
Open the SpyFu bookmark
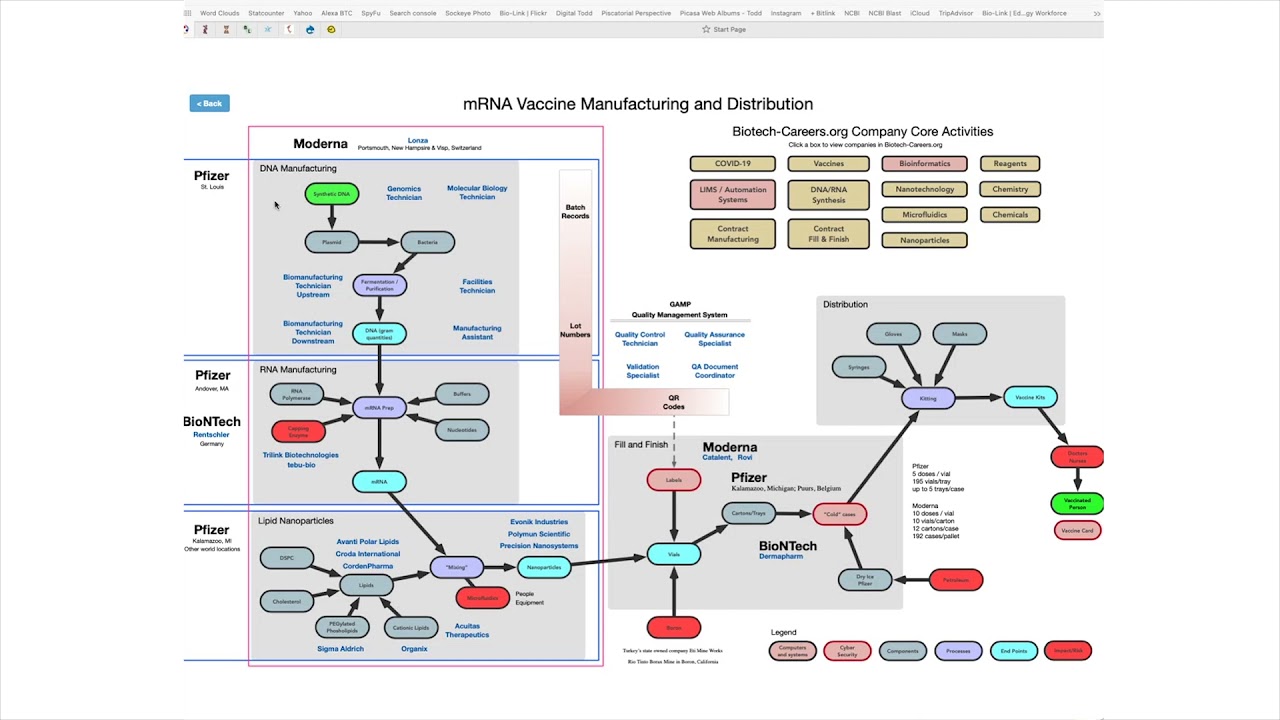pos(371,13)
